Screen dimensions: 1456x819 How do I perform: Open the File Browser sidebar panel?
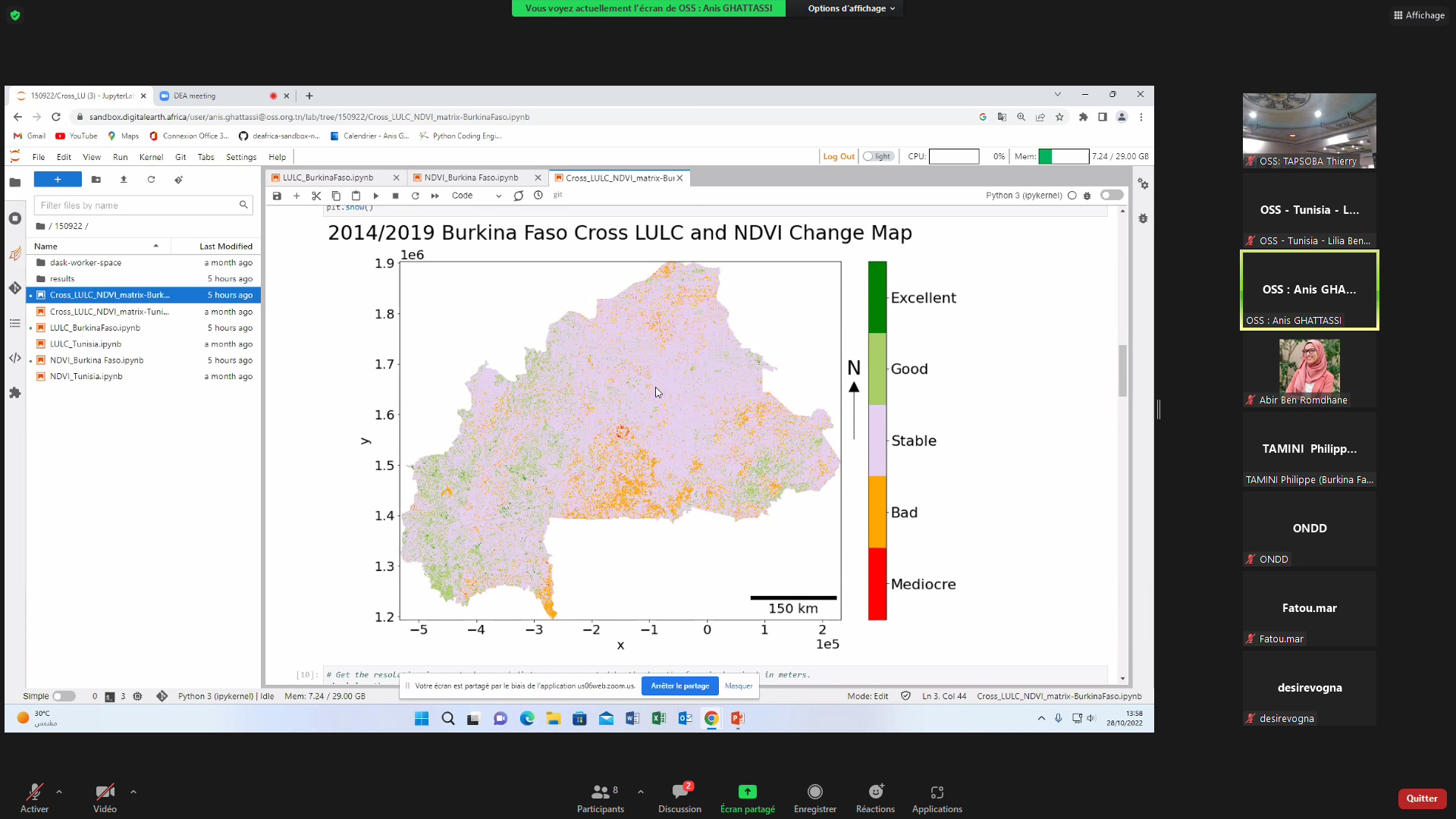[14, 182]
